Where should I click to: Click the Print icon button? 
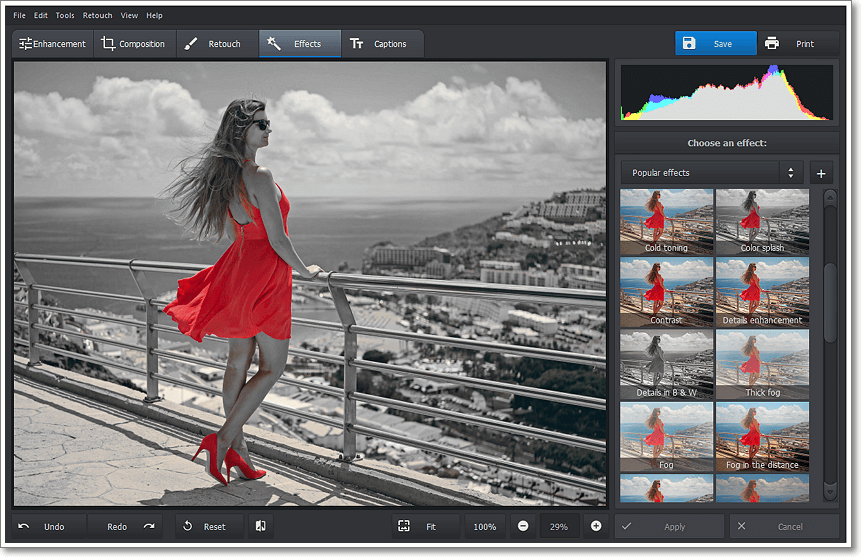pos(772,44)
